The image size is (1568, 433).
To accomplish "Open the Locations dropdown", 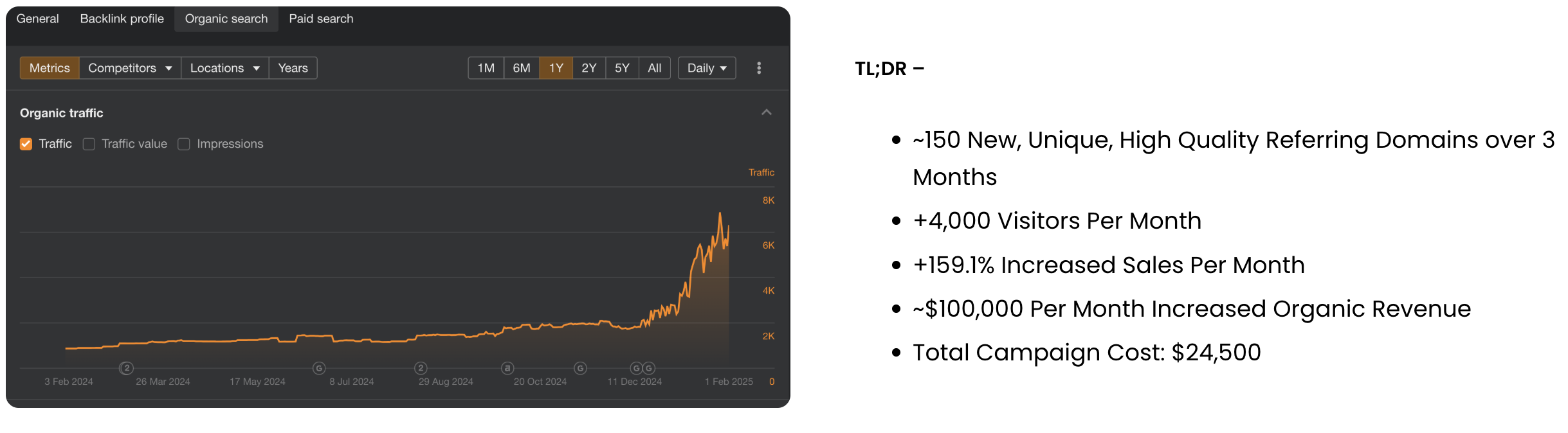I will 224,68.
